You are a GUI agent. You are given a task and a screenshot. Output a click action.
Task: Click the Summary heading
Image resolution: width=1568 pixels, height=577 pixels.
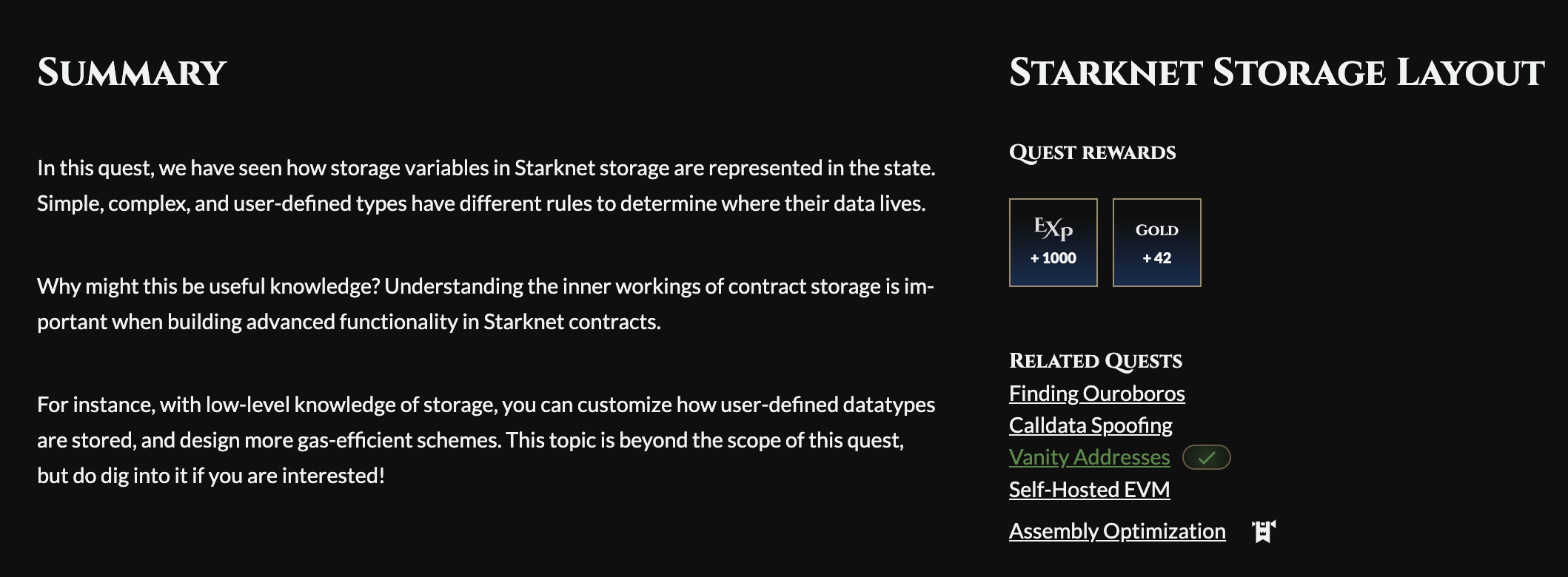(x=132, y=72)
